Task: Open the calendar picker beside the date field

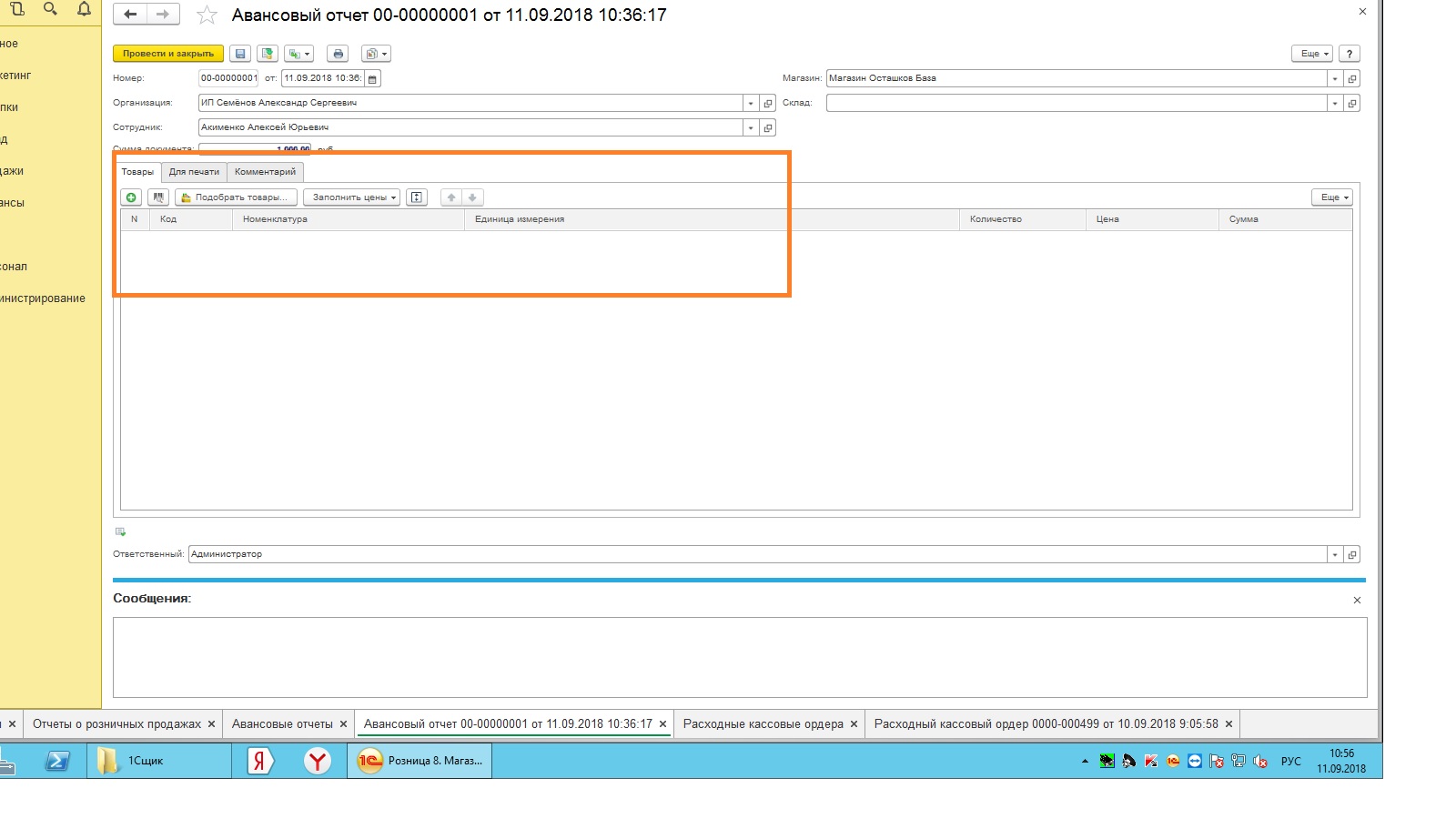Action: tap(372, 79)
